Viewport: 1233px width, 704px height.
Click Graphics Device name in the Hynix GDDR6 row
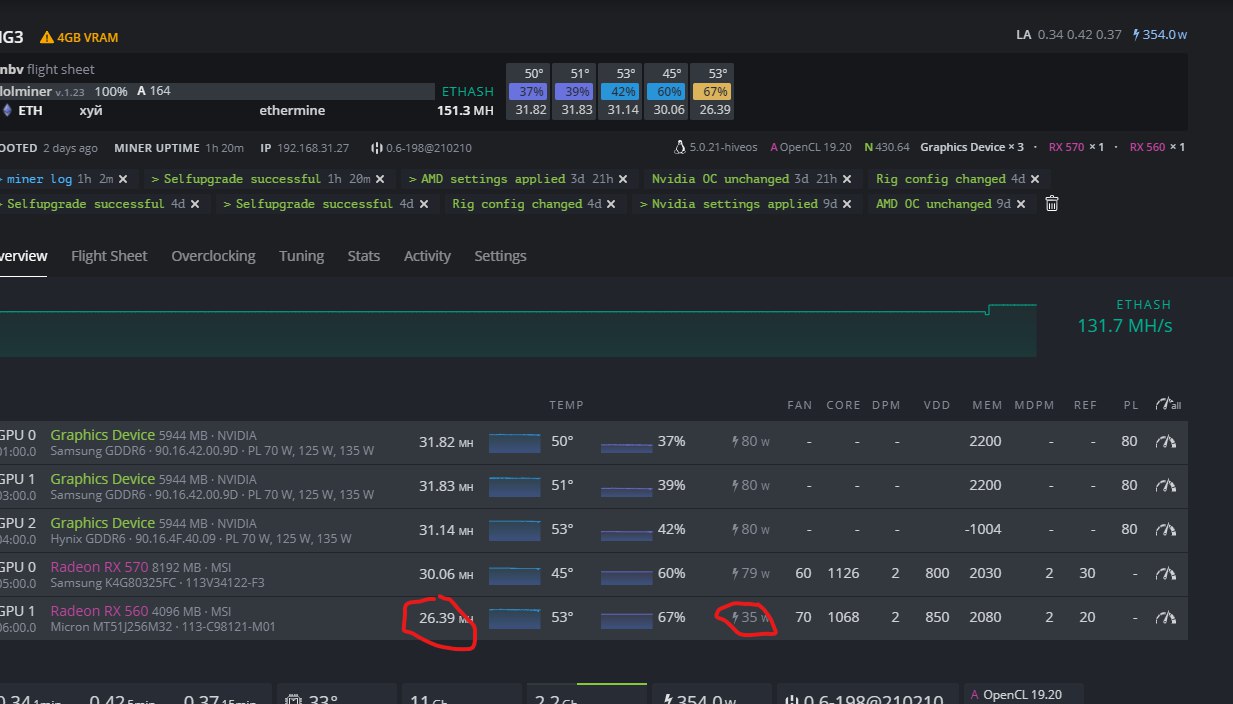[102, 523]
